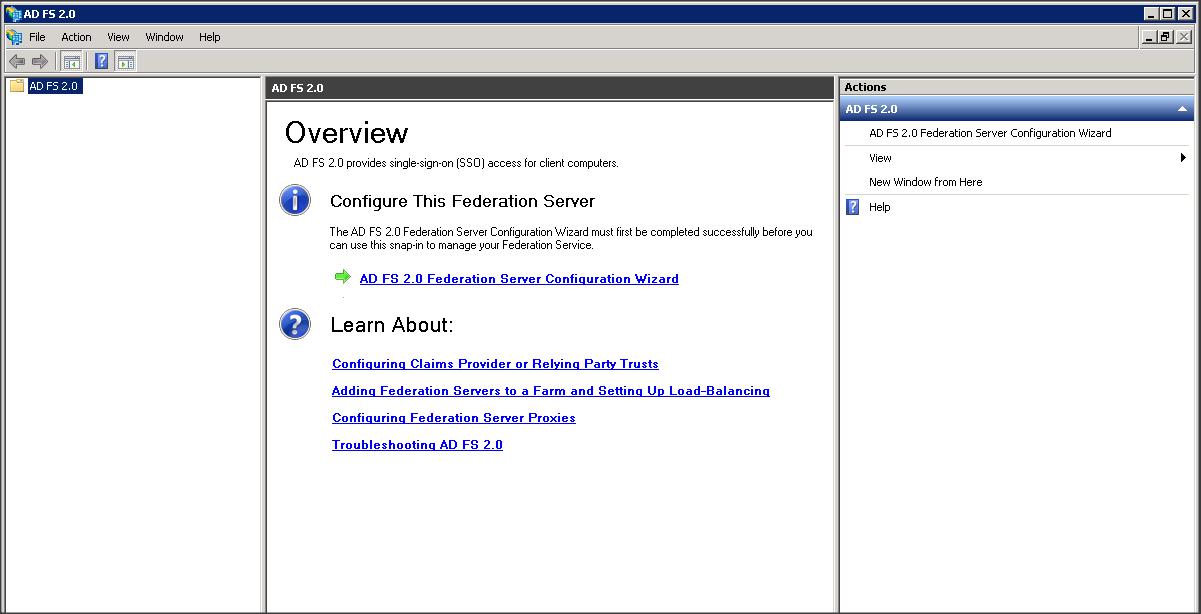
Task: Open Configuring Claims Provider or Relying Party Trusts
Action: pyautogui.click(x=495, y=364)
